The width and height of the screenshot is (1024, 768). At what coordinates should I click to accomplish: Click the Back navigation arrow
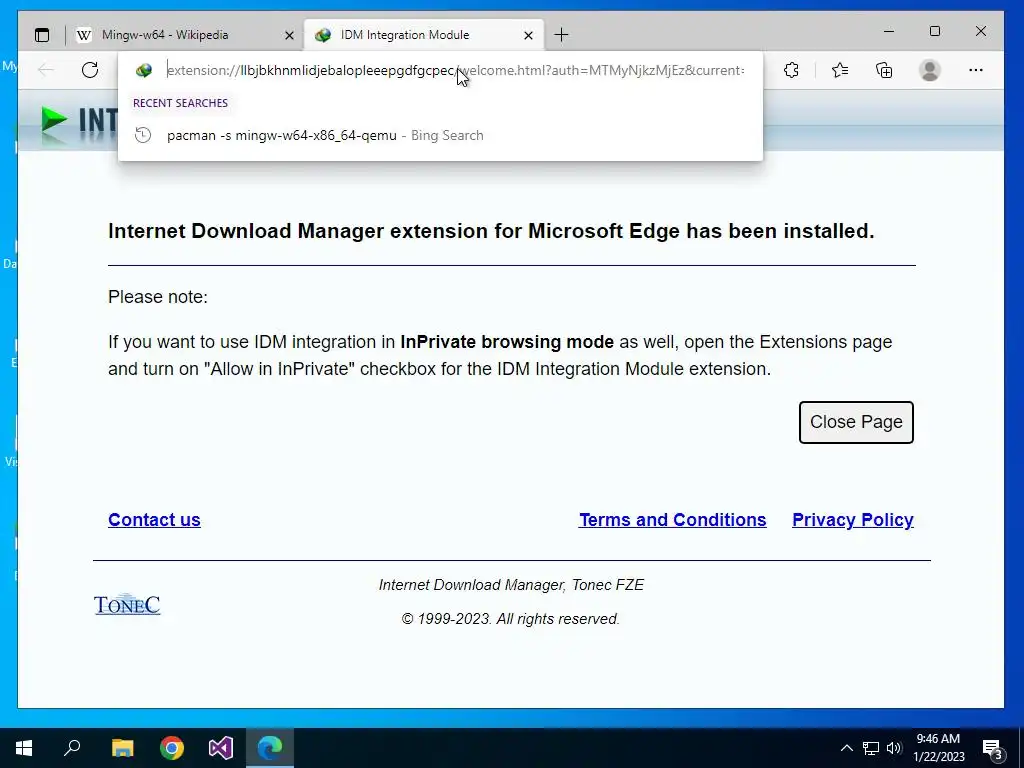coord(46,70)
